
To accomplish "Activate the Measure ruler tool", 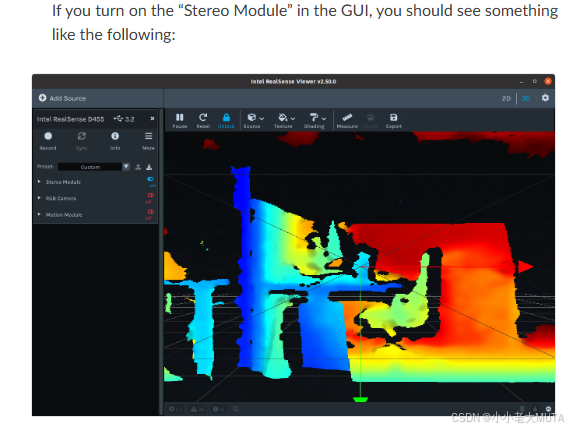I will [x=347, y=121].
